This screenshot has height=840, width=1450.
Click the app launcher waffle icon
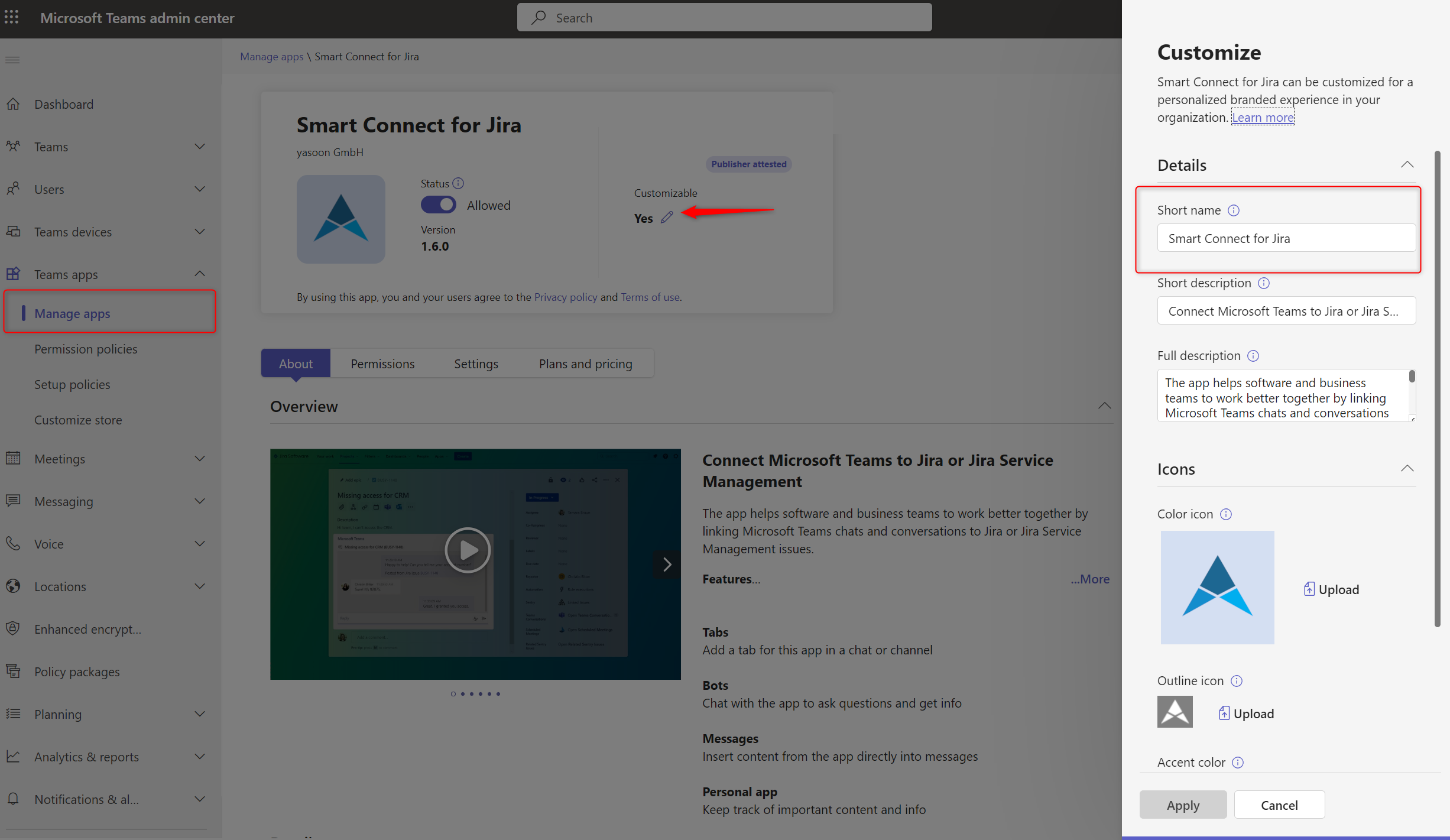coord(12,17)
